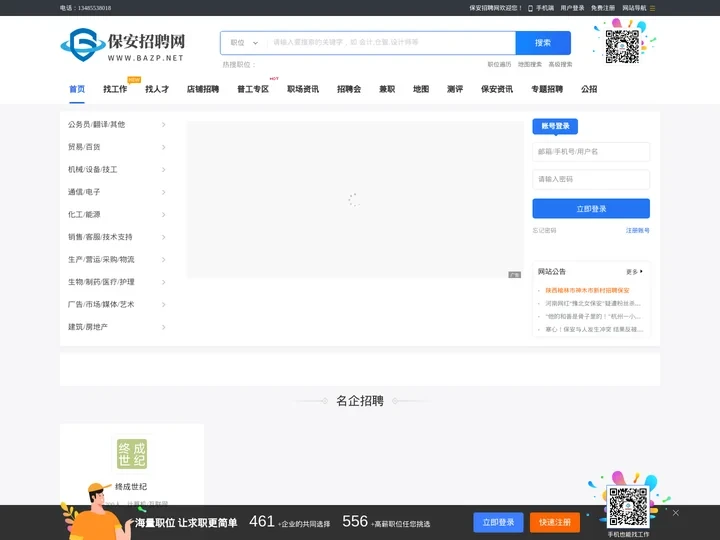Image resolution: width=720 pixels, height=540 pixels.
Task: Click the 终成世纪 company name
Action: [131, 487]
